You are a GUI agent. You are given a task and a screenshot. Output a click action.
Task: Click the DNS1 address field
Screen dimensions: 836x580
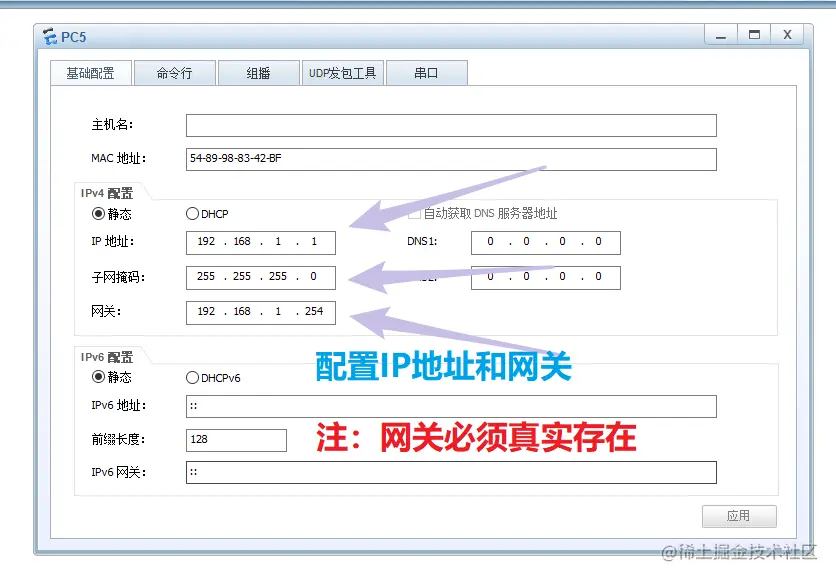coord(546,243)
